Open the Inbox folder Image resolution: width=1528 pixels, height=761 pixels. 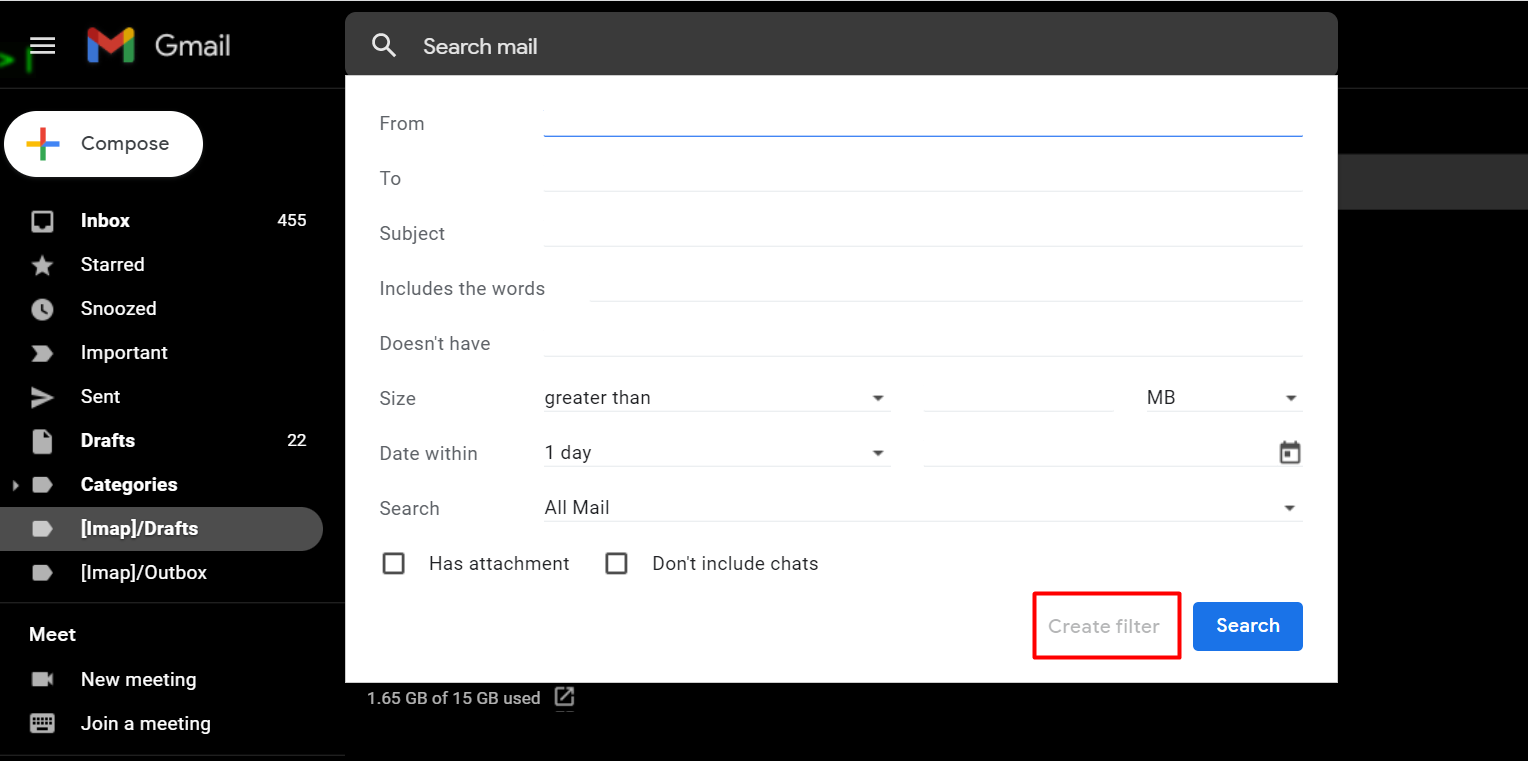(105, 220)
